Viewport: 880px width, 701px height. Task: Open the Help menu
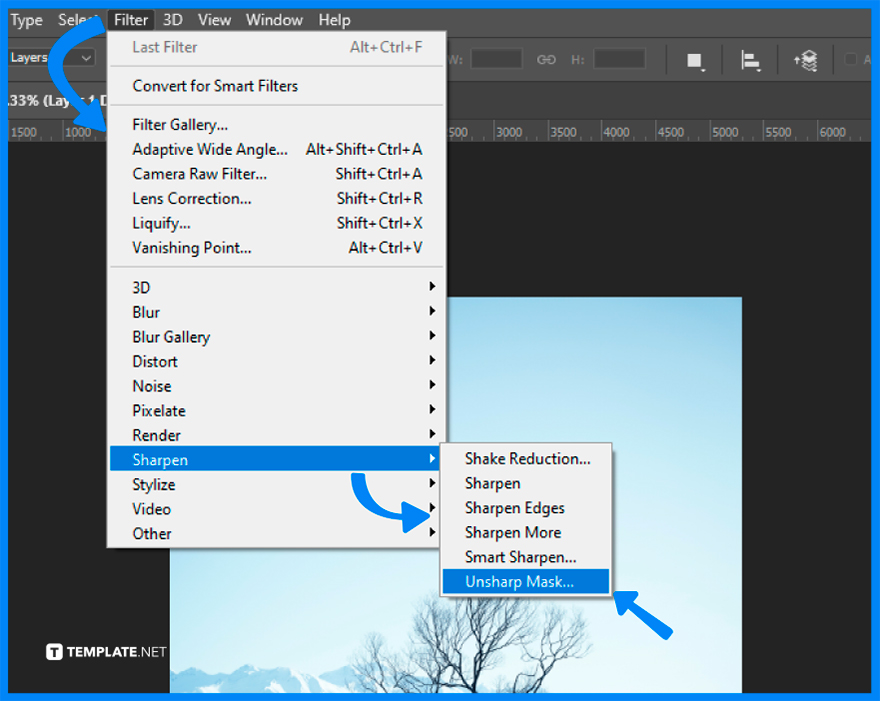pos(334,19)
